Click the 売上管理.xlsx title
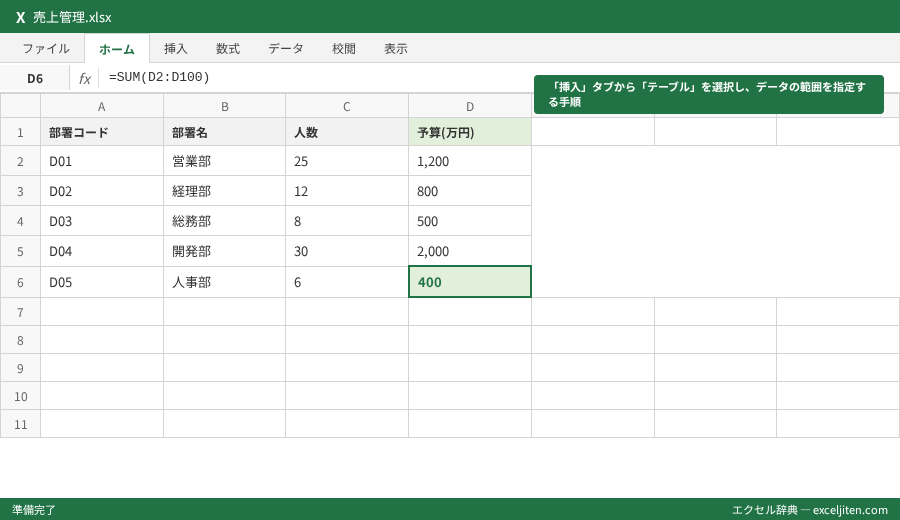 72,18
